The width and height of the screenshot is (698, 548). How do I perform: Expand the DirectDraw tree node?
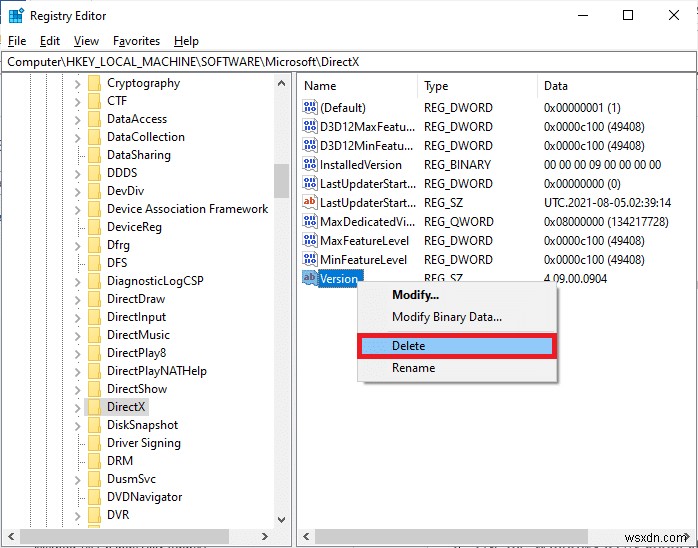[77, 300]
